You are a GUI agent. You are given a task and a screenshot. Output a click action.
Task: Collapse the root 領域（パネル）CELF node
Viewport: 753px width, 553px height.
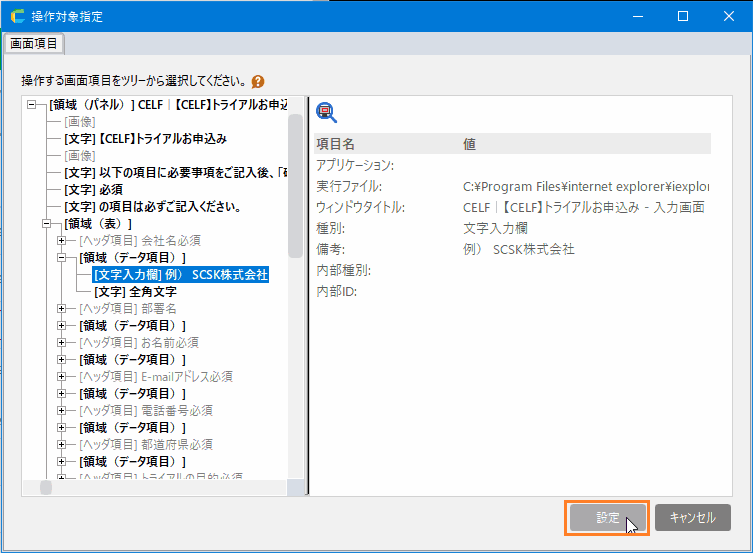[x=31, y=104]
